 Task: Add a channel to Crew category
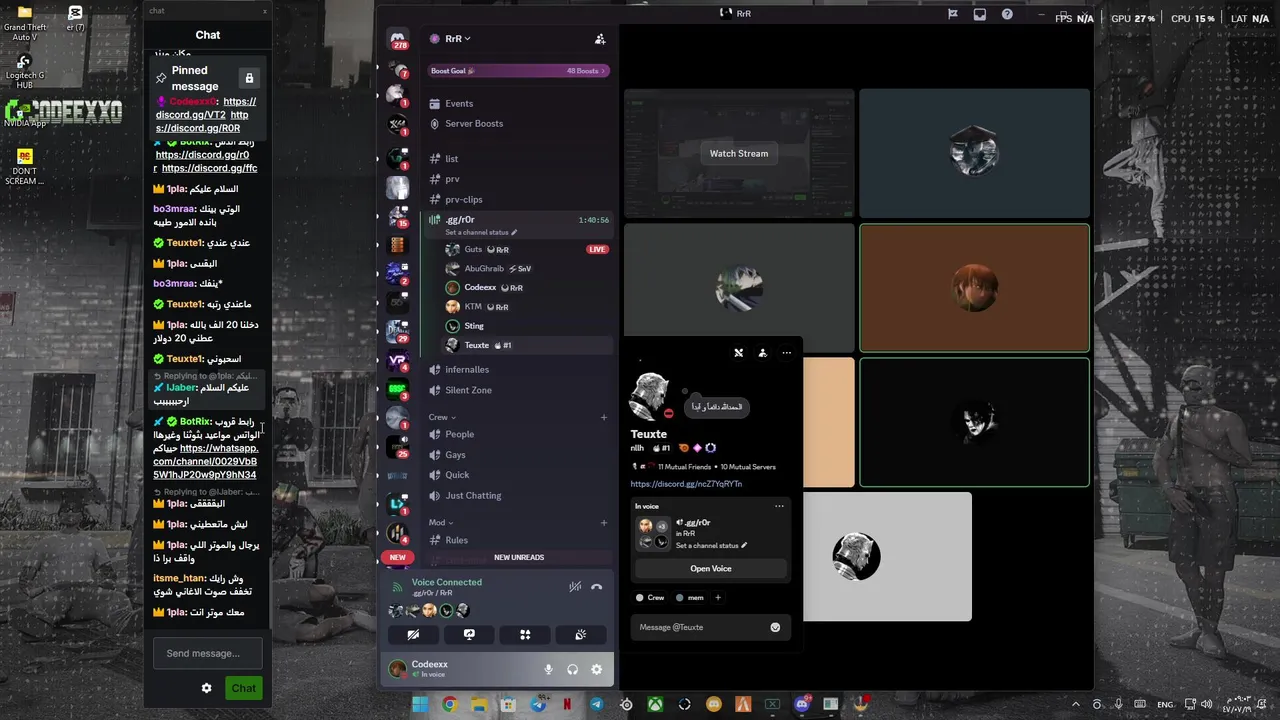tap(603, 417)
